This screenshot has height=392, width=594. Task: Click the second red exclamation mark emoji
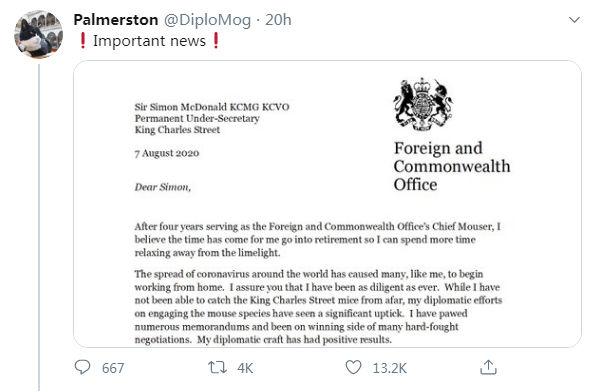tap(216, 40)
